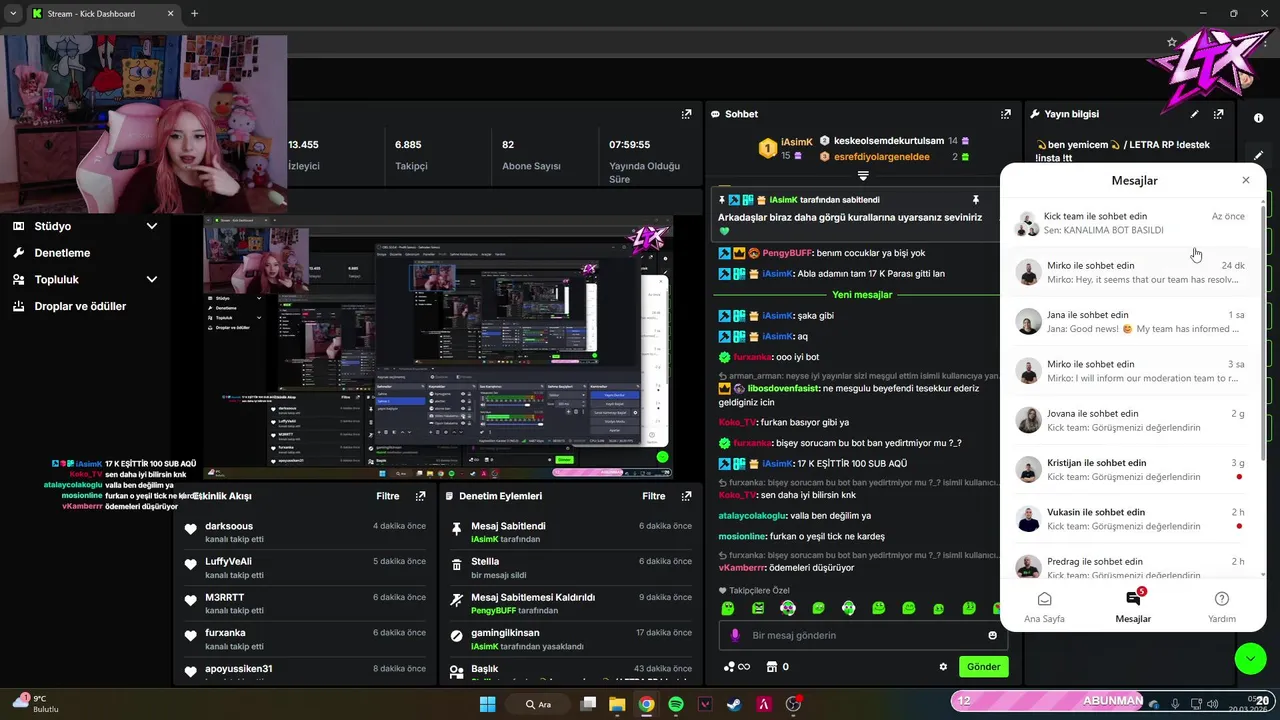Open the shop icon below chat
This screenshot has width=1280, height=720.
point(771,667)
